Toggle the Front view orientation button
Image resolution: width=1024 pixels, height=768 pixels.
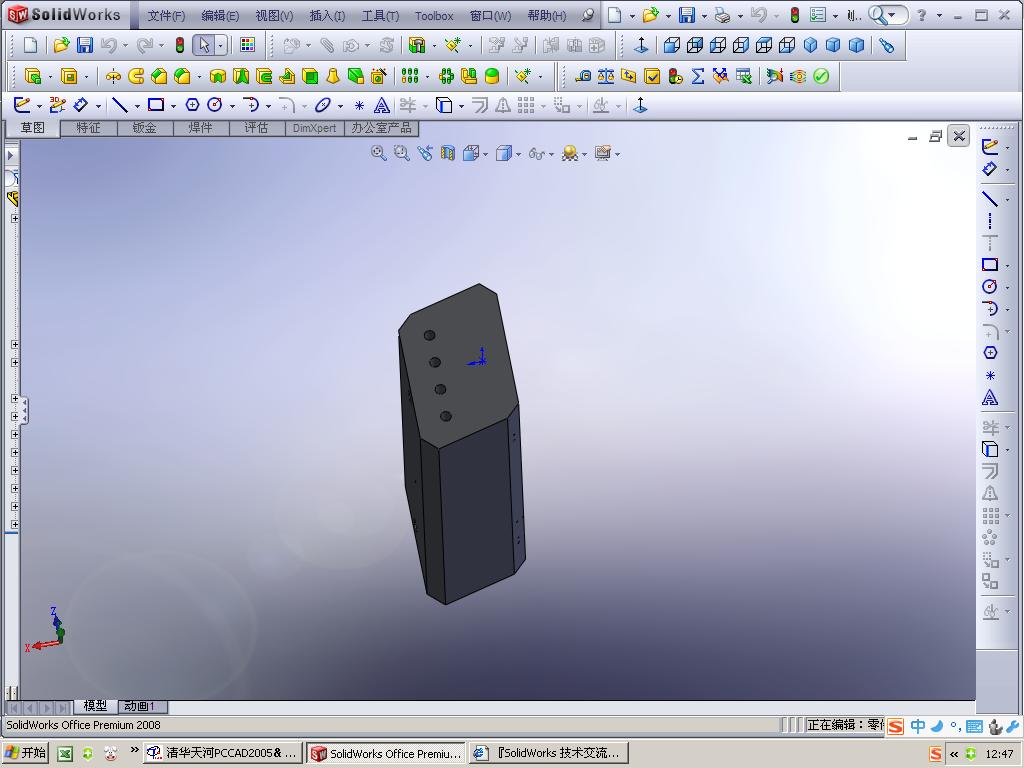tap(672, 45)
